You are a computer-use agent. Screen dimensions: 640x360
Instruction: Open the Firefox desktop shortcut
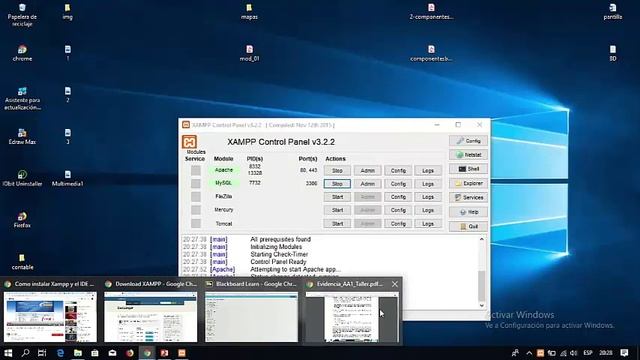[22, 220]
